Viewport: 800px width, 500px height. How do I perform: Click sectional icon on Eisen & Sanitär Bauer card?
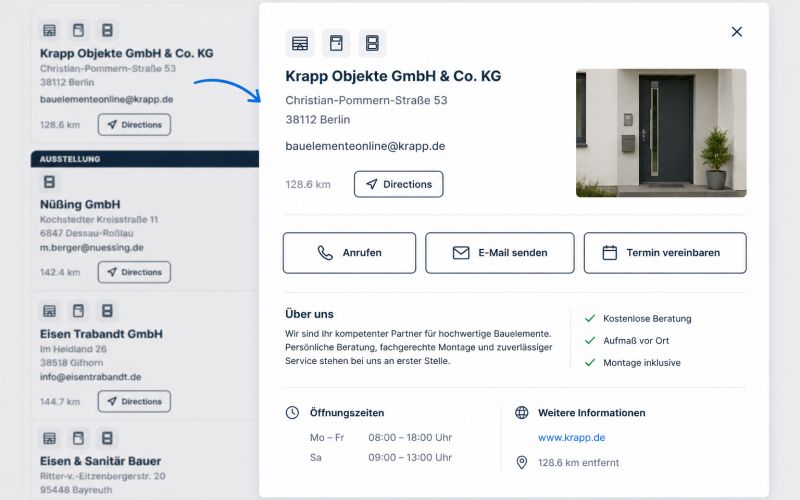pos(107,438)
